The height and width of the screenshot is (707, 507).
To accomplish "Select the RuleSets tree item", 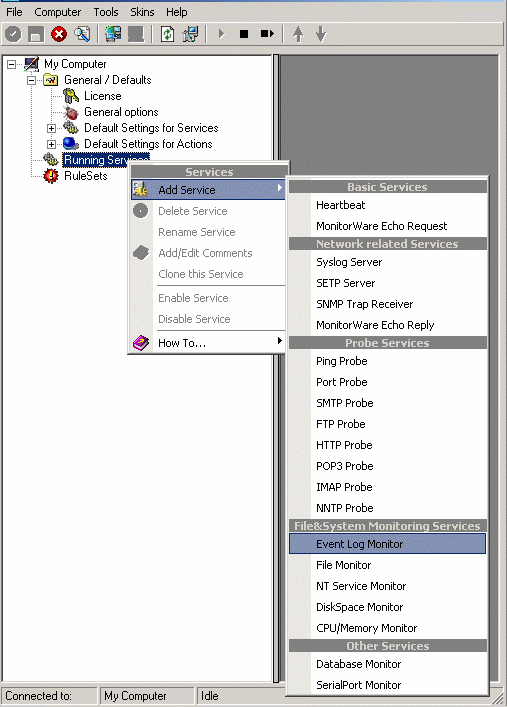I will (86, 176).
